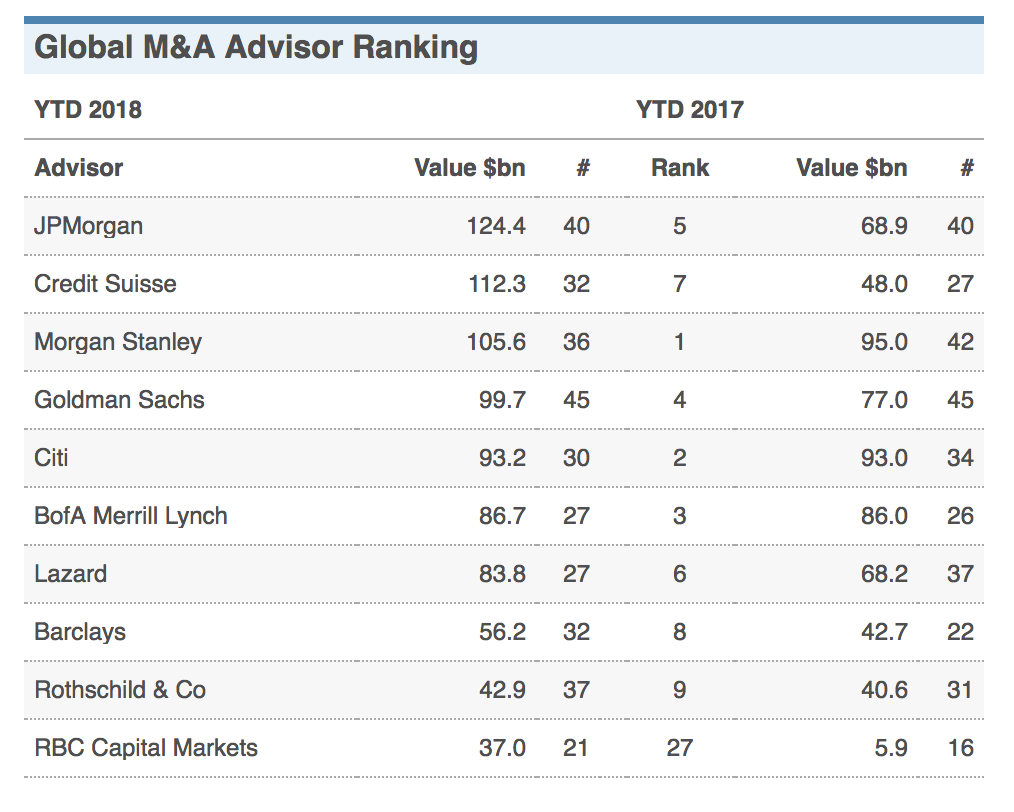Click the Rank column header
The width and height of the screenshot is (1014, 812).
pos(680,168)
